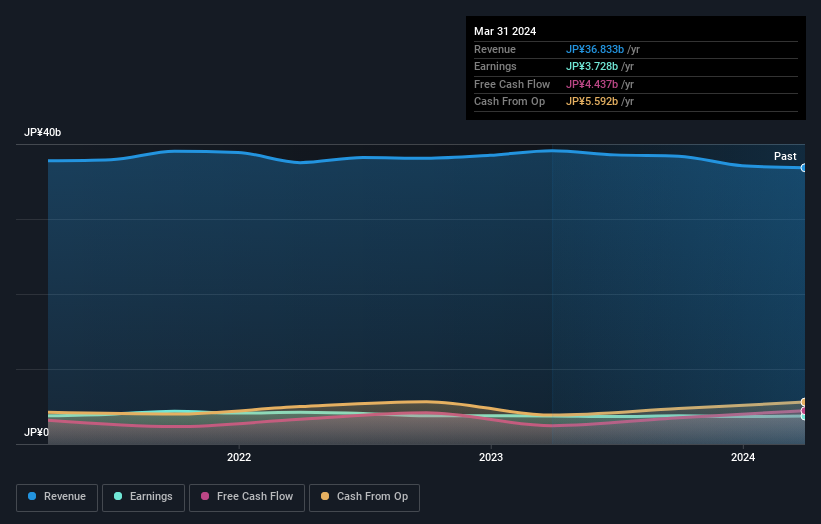The image size is (821, 524).
Task: Click the 2023 x-axis label
Action: click(491, 457)
